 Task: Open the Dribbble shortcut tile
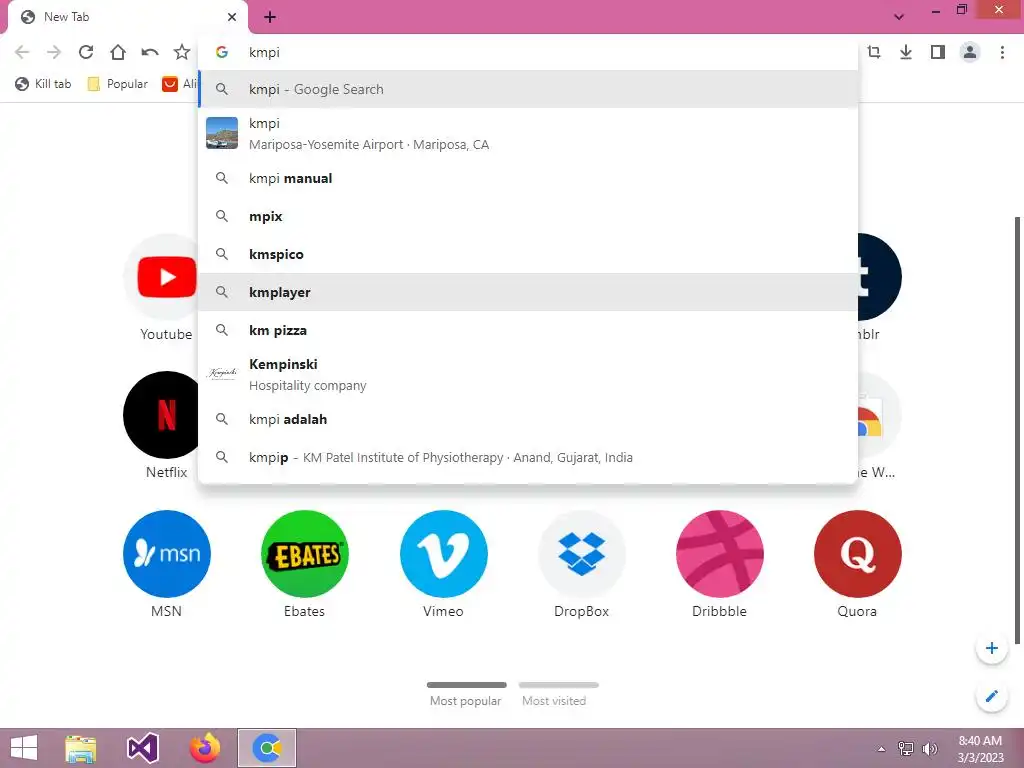pos(719,554)
